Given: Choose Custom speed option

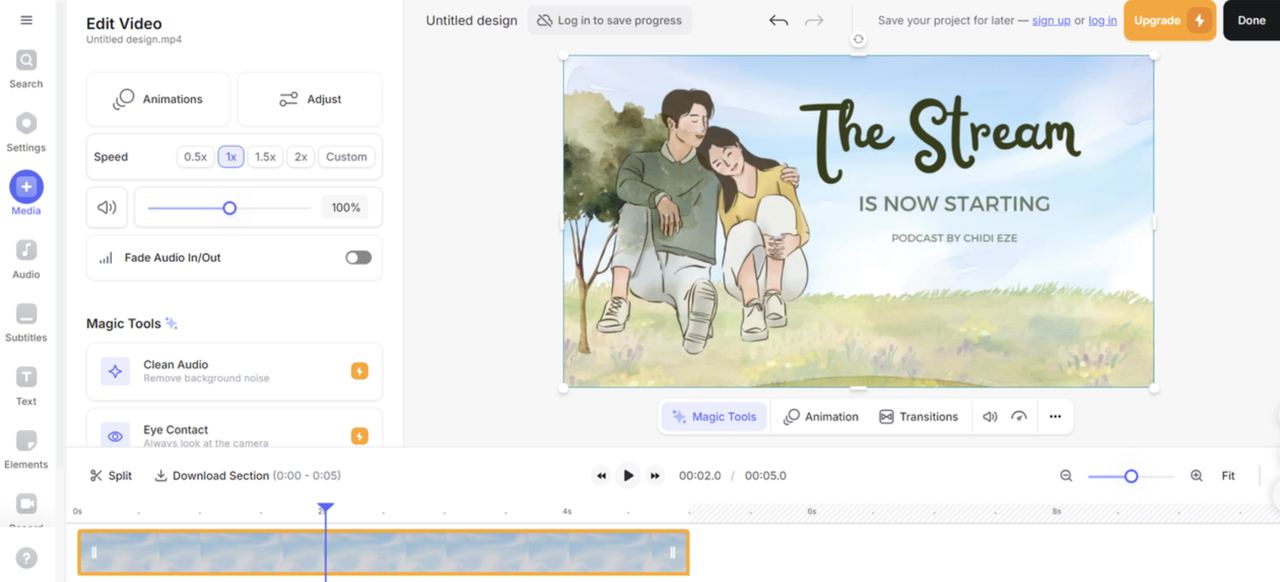Looking at the screenshot, I should pos(346,157).
